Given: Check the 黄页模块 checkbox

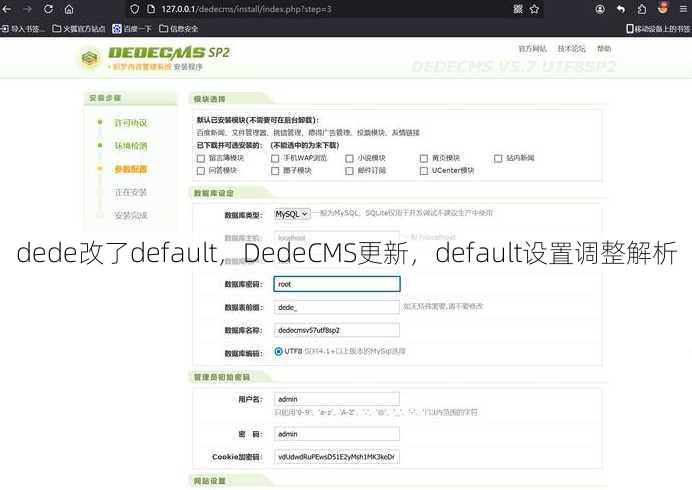Looking at the screenshot, I should coord(424,158).
